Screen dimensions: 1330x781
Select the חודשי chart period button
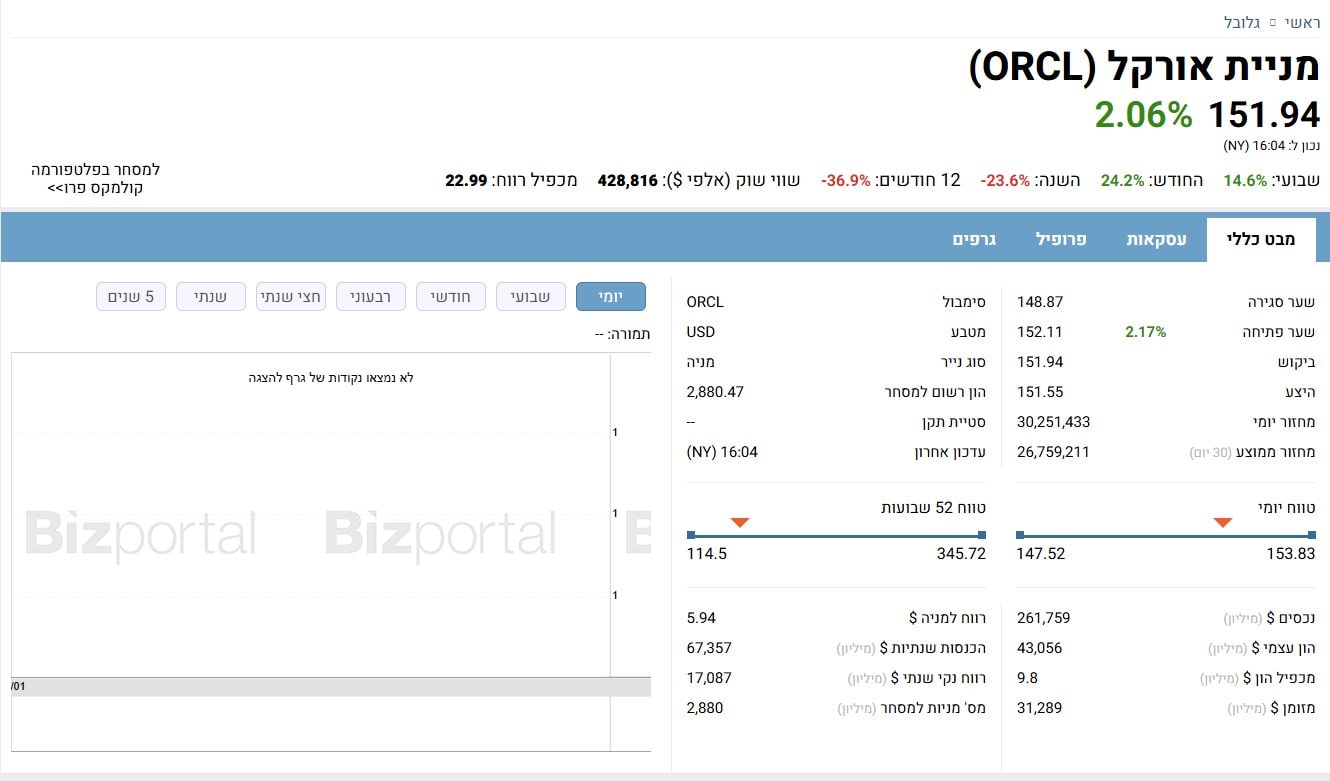pyautogui.click(x=451, y=297)
